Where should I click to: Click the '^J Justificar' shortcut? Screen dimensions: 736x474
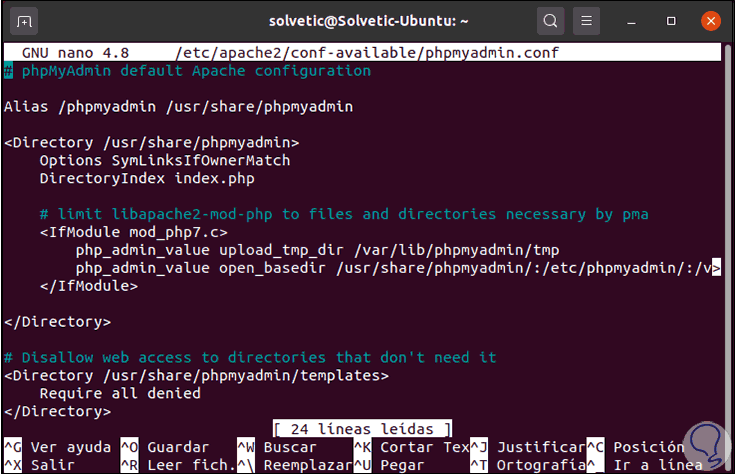(528, 447)
